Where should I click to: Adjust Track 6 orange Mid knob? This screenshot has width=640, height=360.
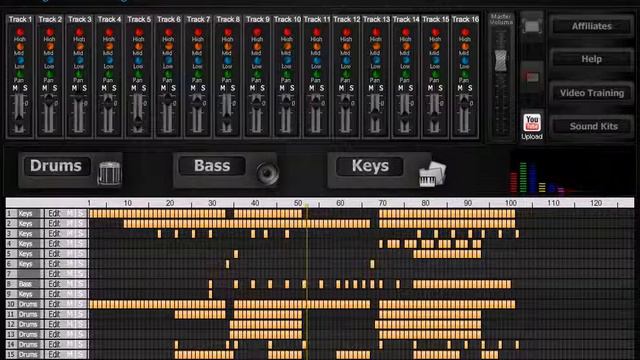[x=168, y=47]
